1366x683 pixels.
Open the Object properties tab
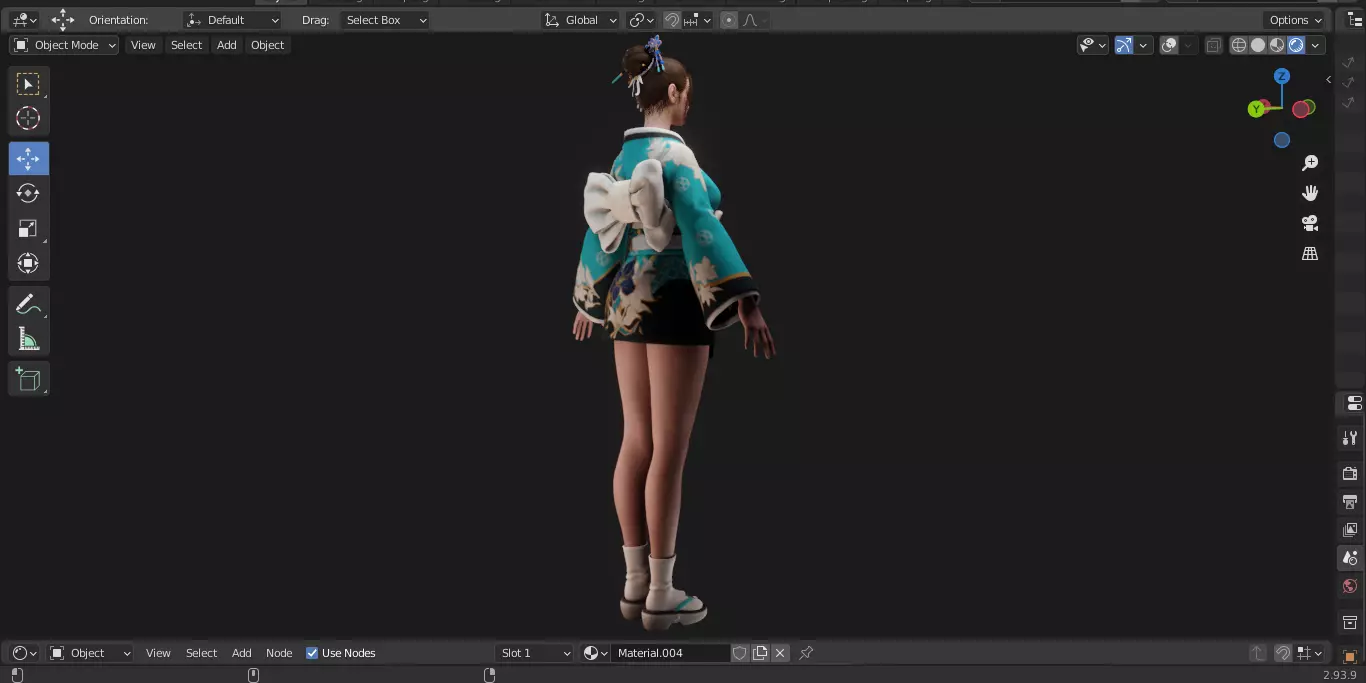(x=1350, y=656)
